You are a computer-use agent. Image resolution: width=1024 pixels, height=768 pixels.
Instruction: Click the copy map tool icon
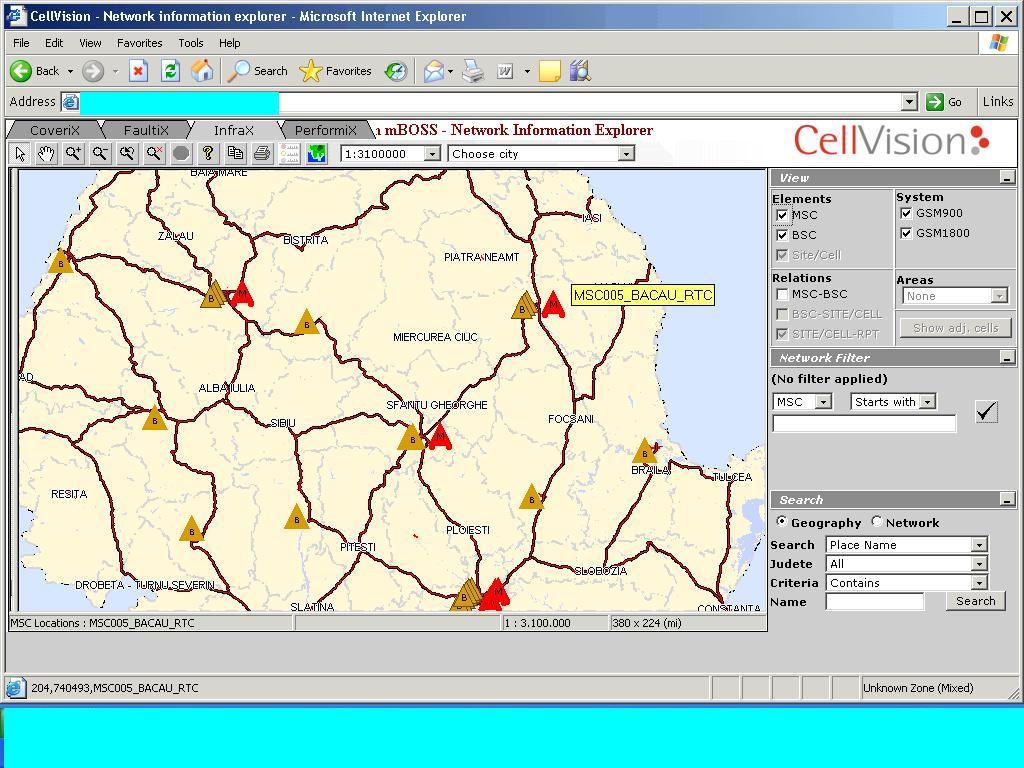[235, 153]
